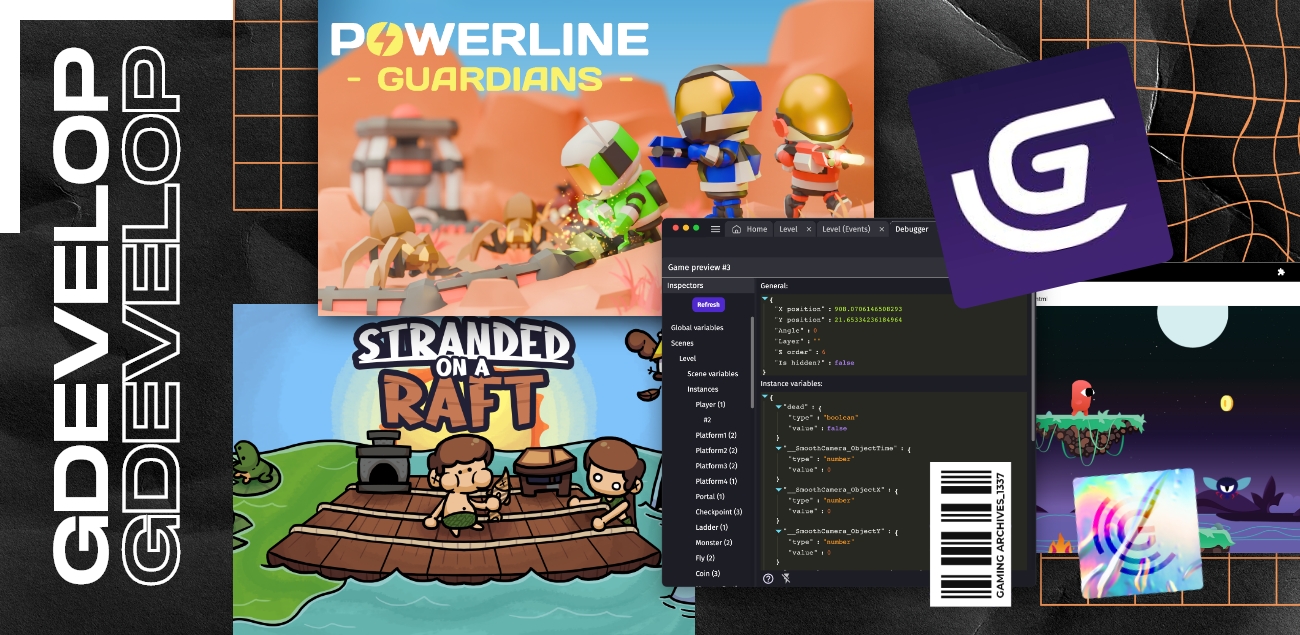Select Player (1) in instances list
The width and height of the screenshot is (1300, 635).
point(708,404)
